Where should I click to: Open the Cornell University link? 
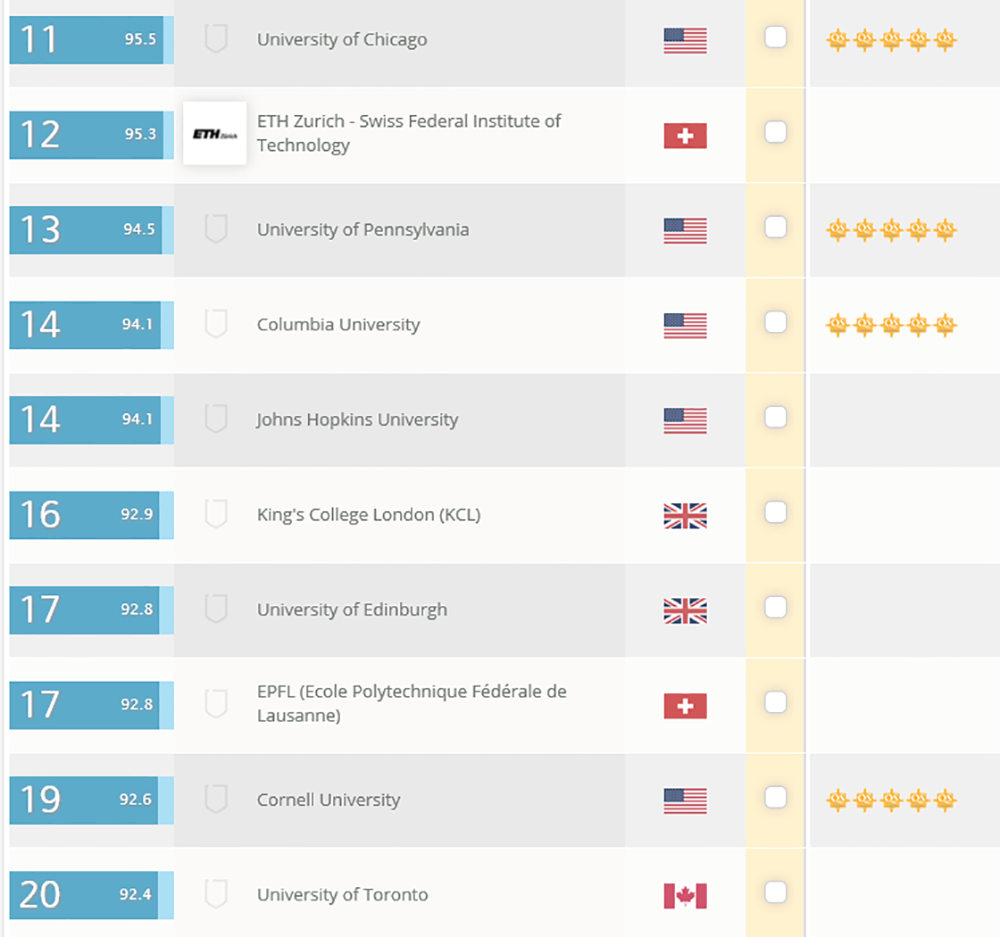pos(328,800)
